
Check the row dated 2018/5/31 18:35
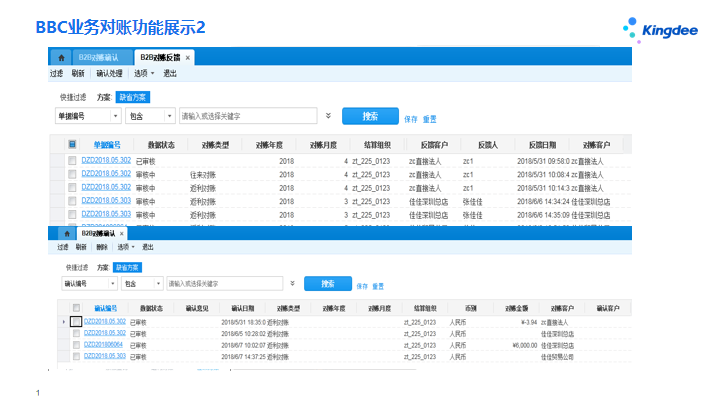(76, 321)
